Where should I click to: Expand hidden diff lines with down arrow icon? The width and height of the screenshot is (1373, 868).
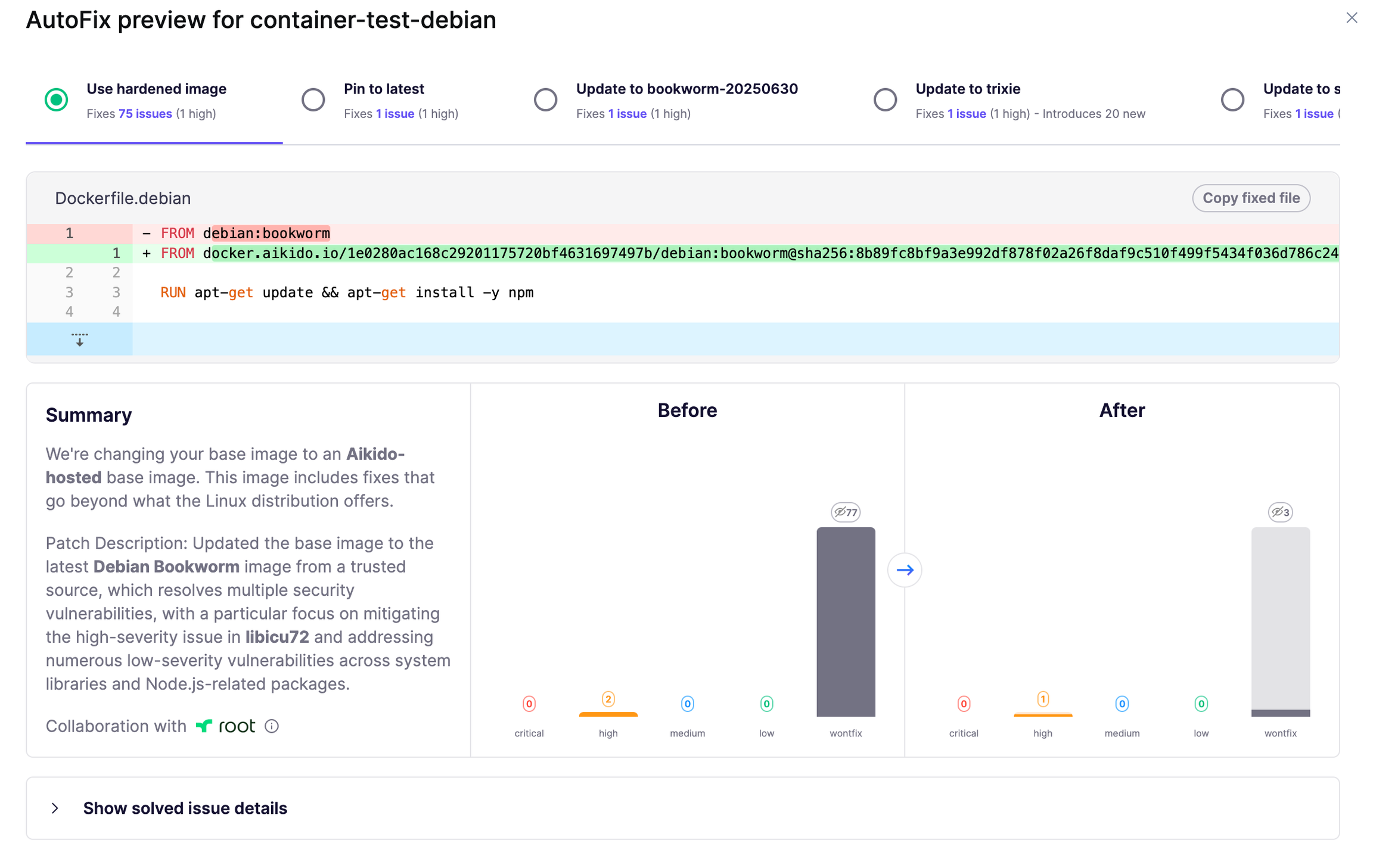point(79,340)
